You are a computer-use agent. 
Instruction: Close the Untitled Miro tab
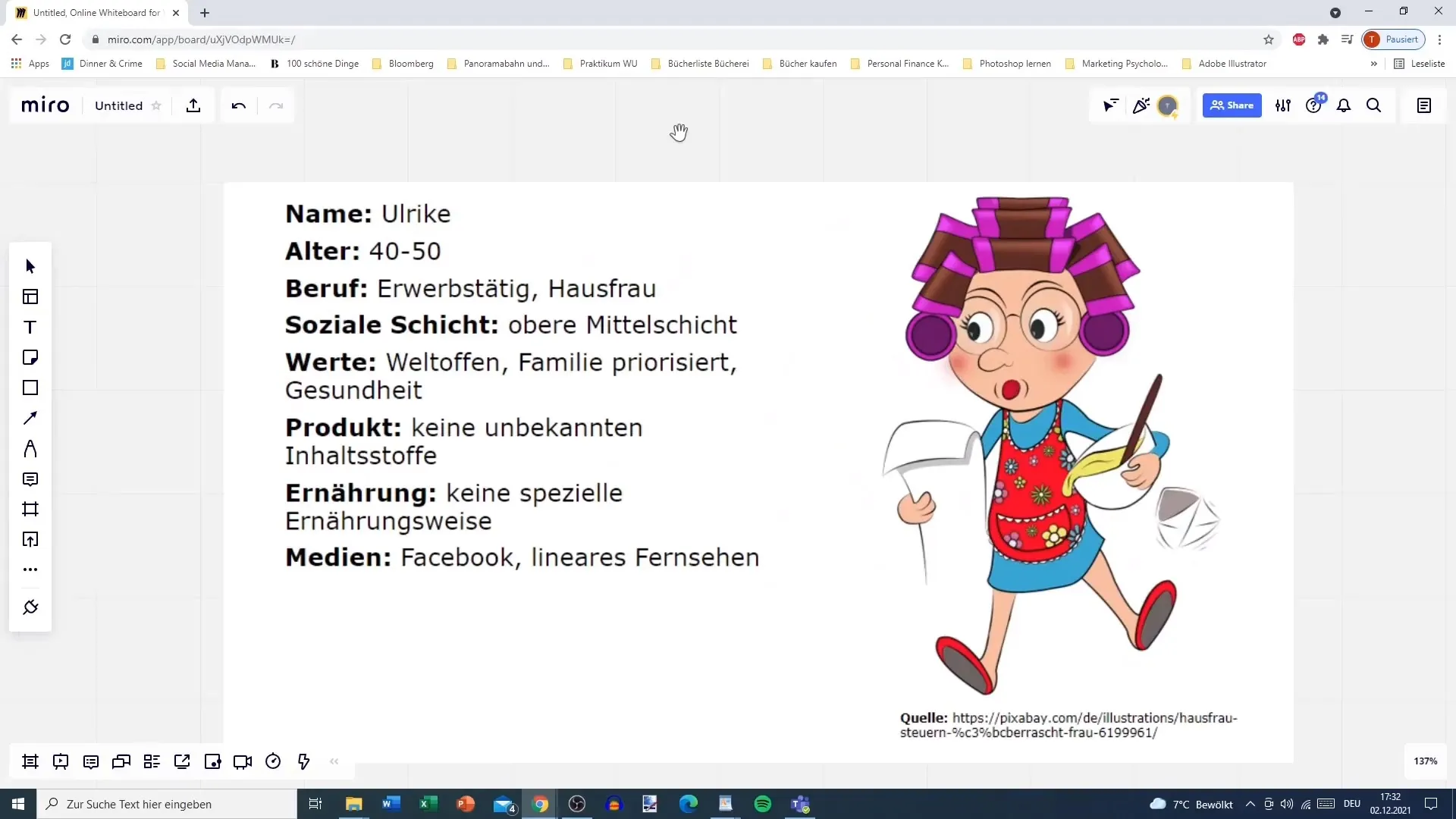point(176,13)
